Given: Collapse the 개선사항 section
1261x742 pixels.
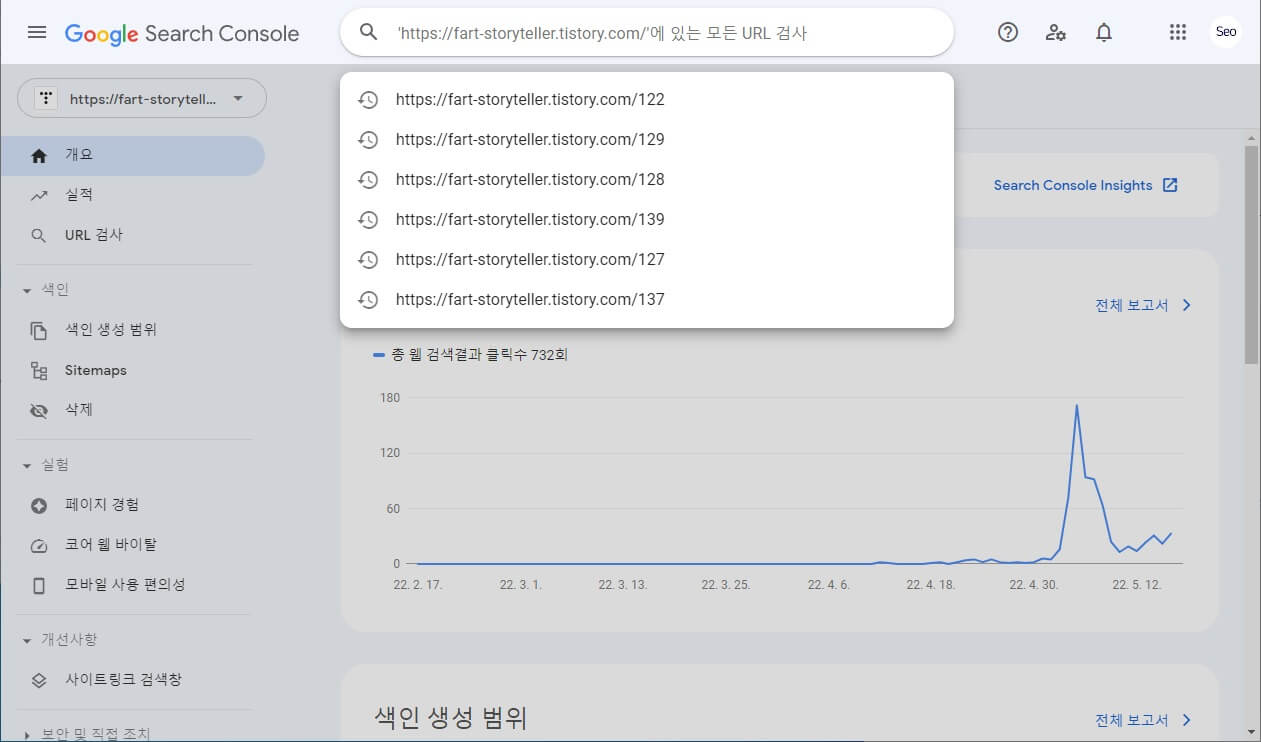Looking at the screenshot, I should coord(27,640).
